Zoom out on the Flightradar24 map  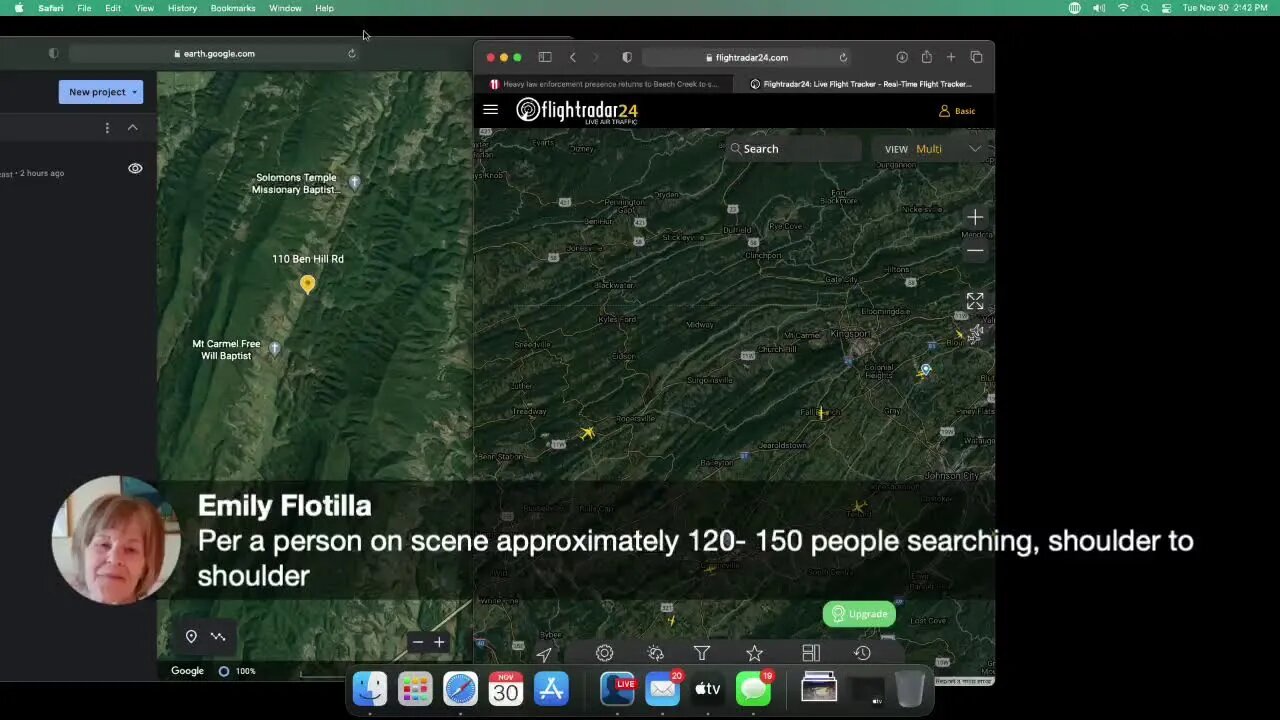point(975,251)
